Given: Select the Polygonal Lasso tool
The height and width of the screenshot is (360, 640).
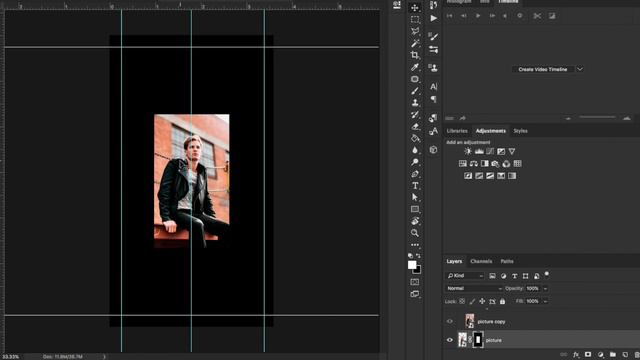Looking at the screenshot, I should coord(415,31).
